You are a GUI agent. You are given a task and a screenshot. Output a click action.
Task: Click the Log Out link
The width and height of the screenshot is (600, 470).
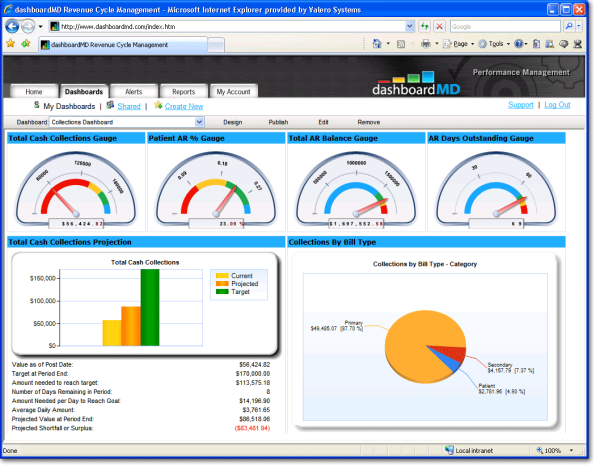coord(557,105)
